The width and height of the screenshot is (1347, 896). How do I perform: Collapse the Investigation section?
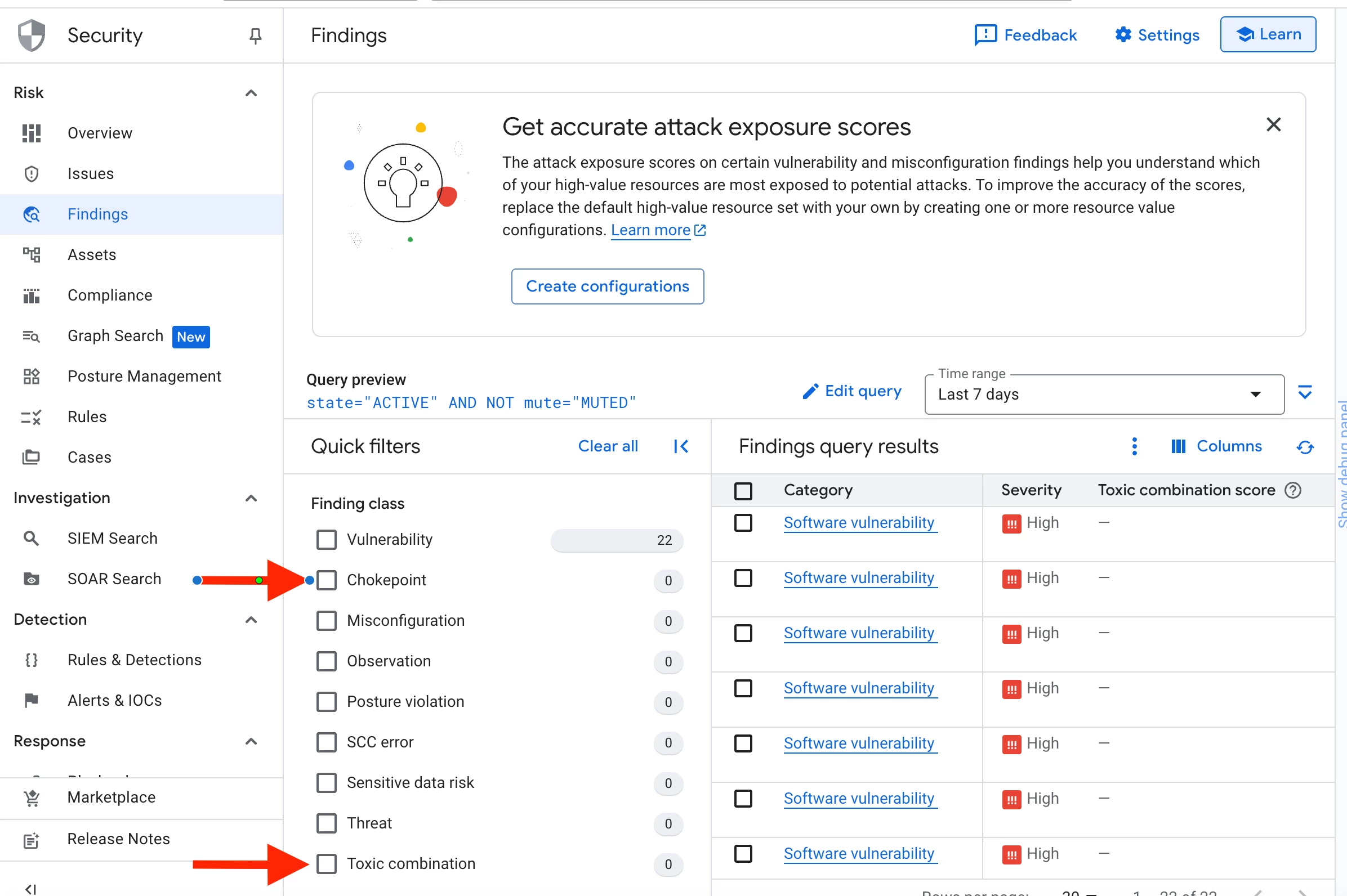(x=251, y=498)
